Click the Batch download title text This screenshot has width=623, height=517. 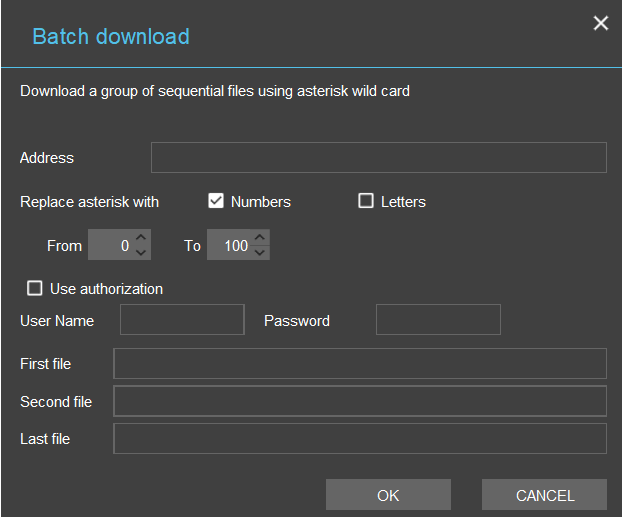(x=111, y=37)
